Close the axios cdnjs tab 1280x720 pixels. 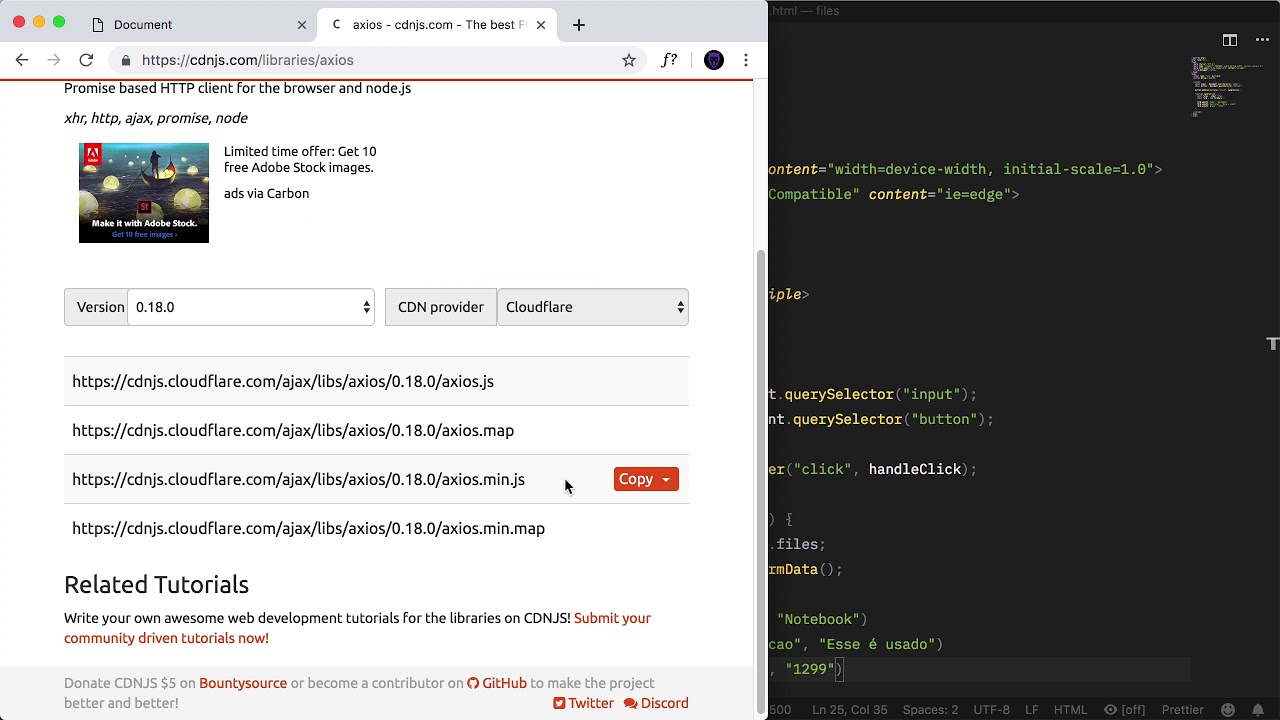pyautogui.click(x=541, y=24)
